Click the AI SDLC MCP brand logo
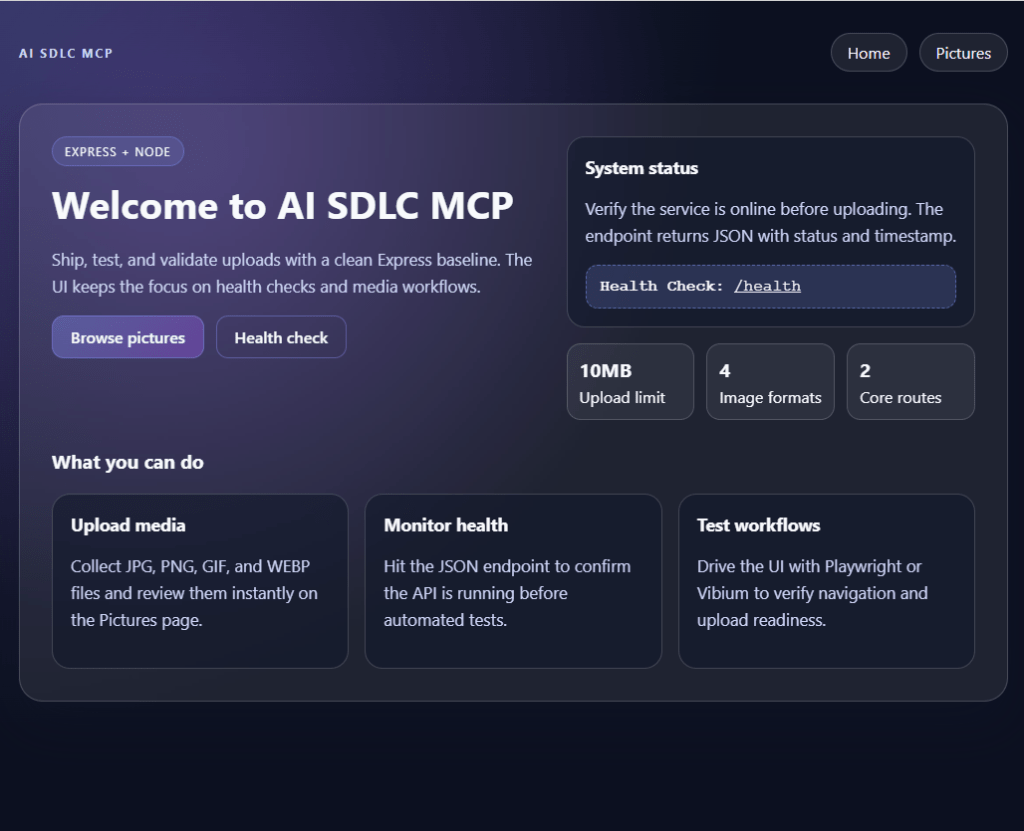Viewport: 1024px width, 831px height. [66, 53]
